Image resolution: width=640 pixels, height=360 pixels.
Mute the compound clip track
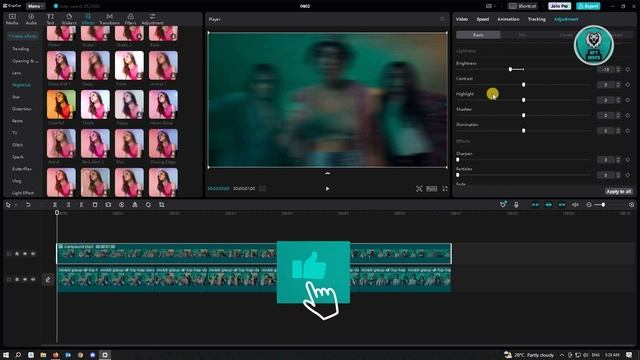(x=33, y=254)
